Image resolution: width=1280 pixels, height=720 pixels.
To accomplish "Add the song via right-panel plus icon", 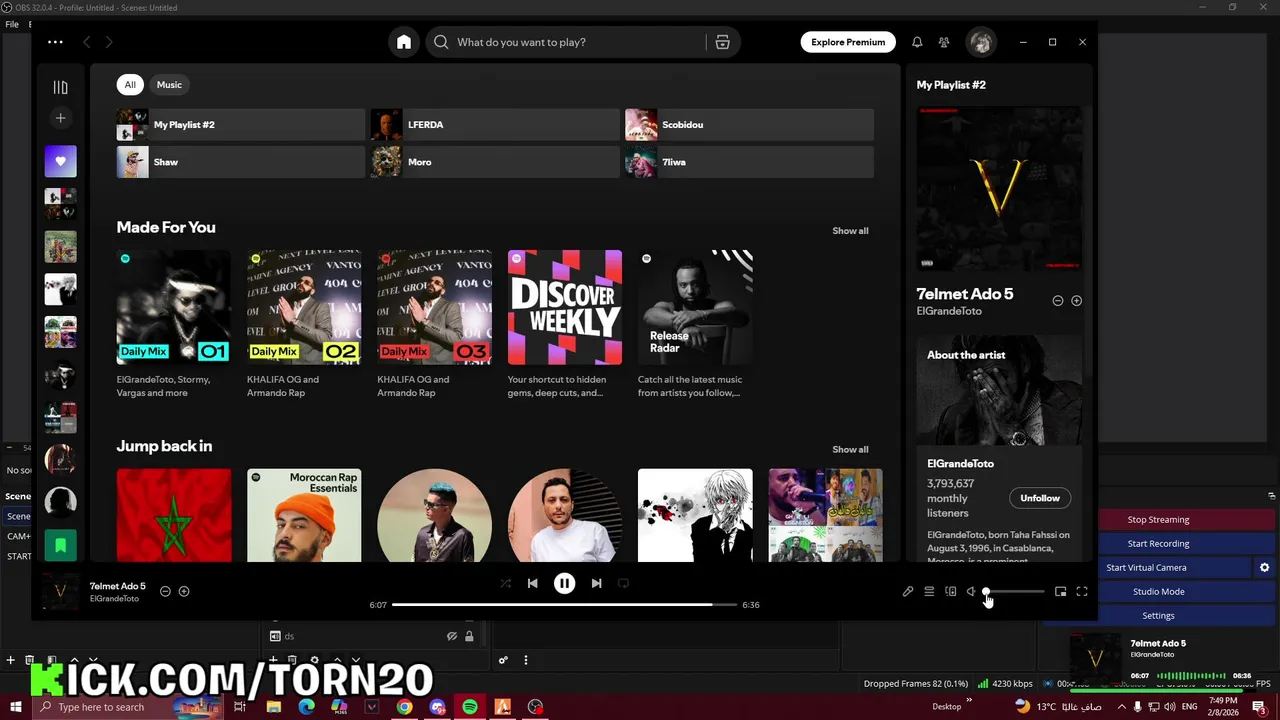I will 1076,300.
